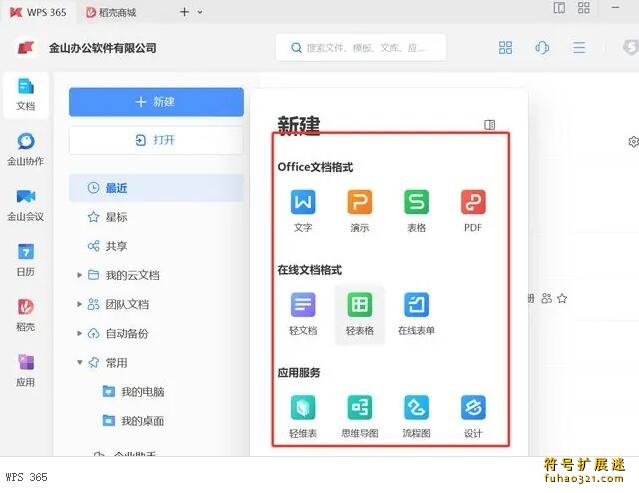Click the split-window icon in title bar
Image resolution: width=639 pixels, height=493 pixels.
click(559, 7)
